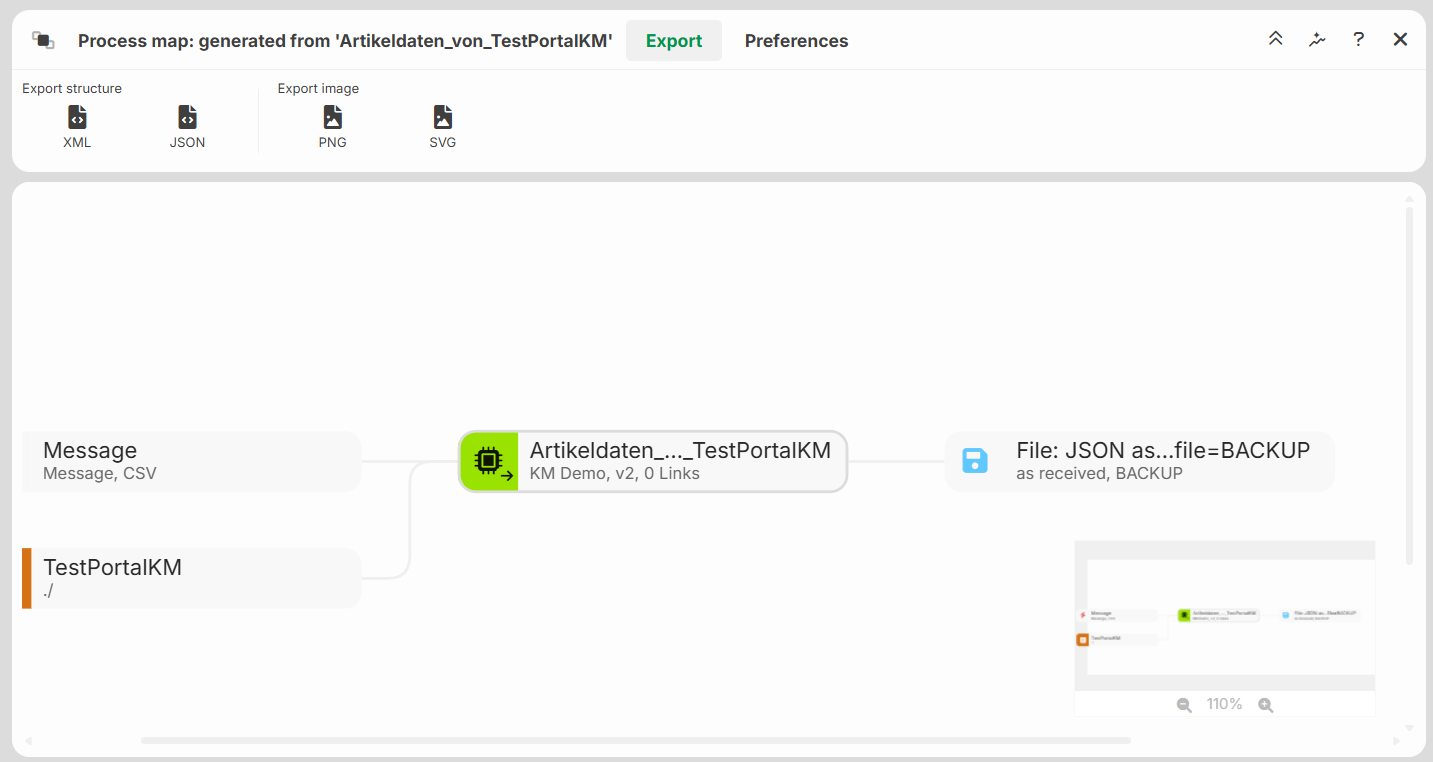Click the horizontal scrollbar
The width and height of the screenshot is (1433, 762).
click(636, 741)
